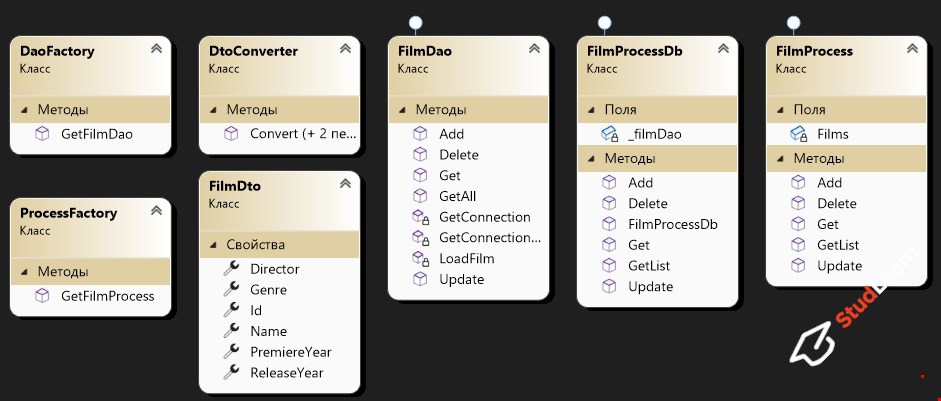Collapse the Поля section in FilmProcess
This screenshot has height=401, width=941.
point(780,110)
